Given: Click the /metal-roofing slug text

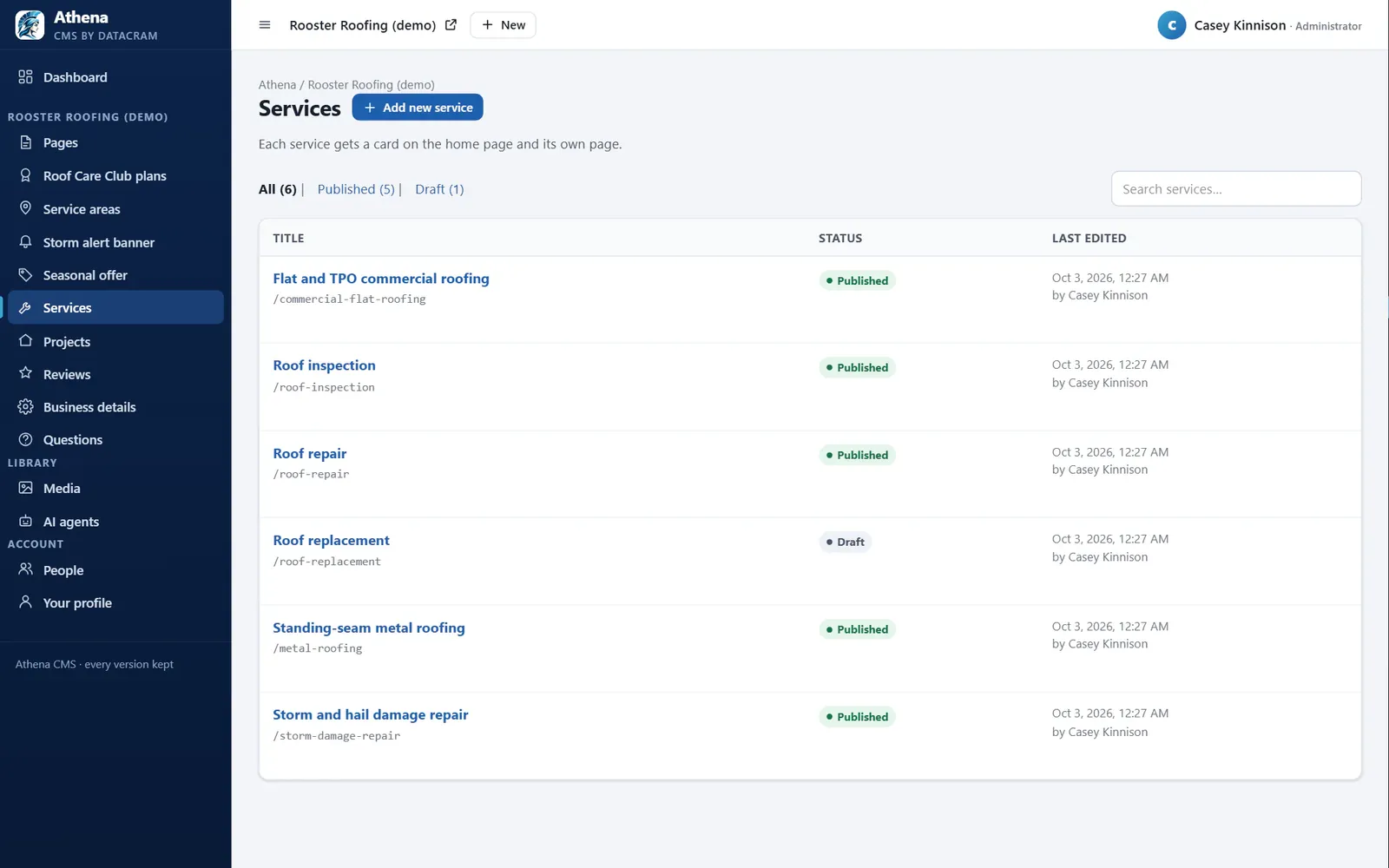Looking at the screenshot, I should (318, 648).
